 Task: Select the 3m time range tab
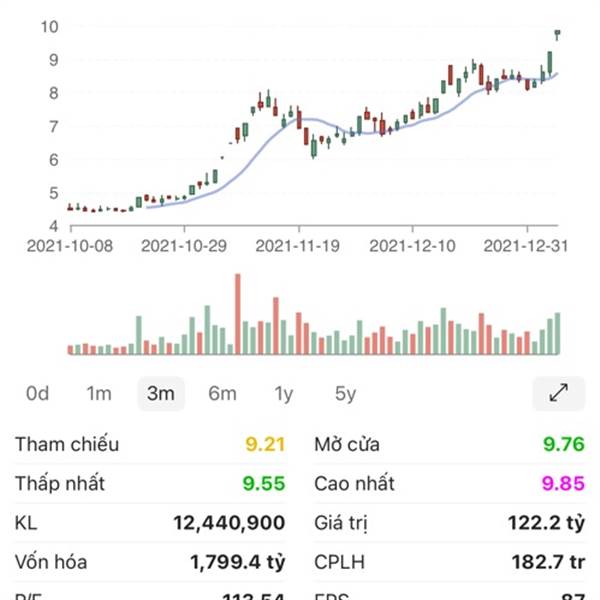click(161, 393)
